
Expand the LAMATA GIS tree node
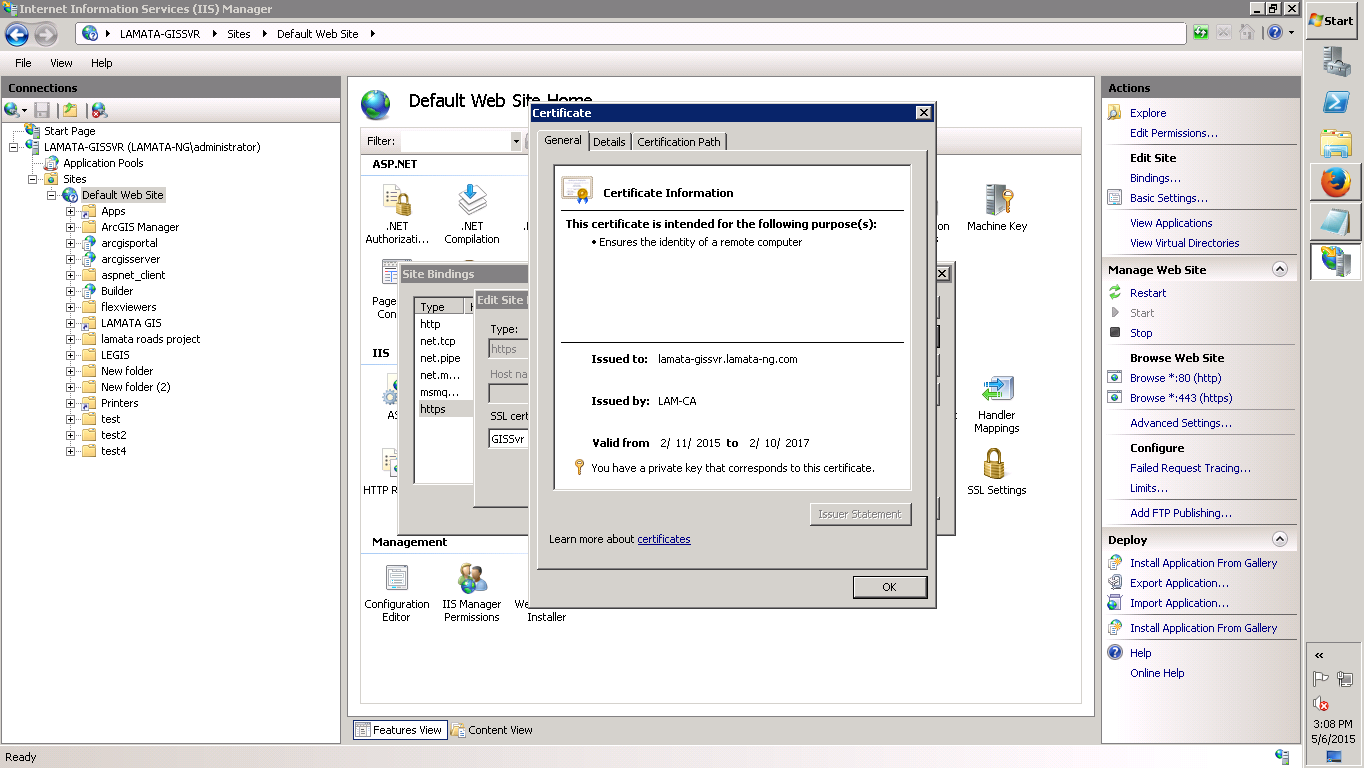tap(71, 323)
